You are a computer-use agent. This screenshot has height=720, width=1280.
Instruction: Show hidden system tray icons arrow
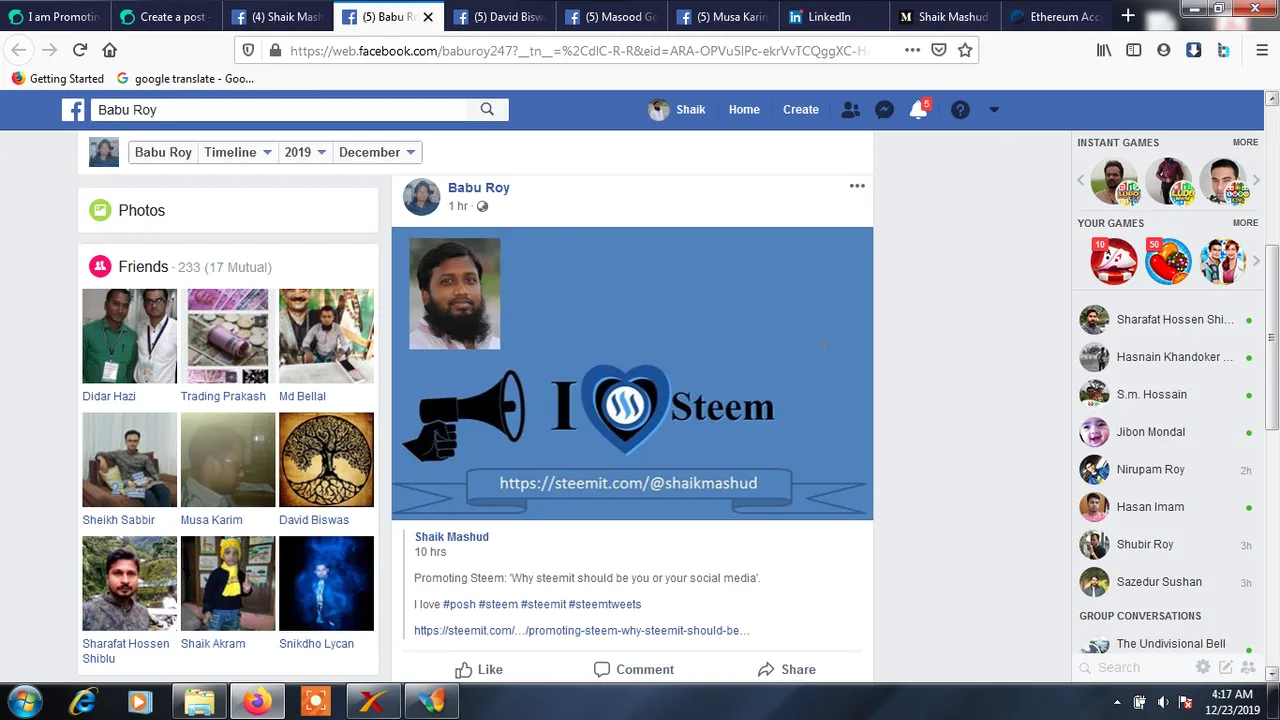(1117, 701)
